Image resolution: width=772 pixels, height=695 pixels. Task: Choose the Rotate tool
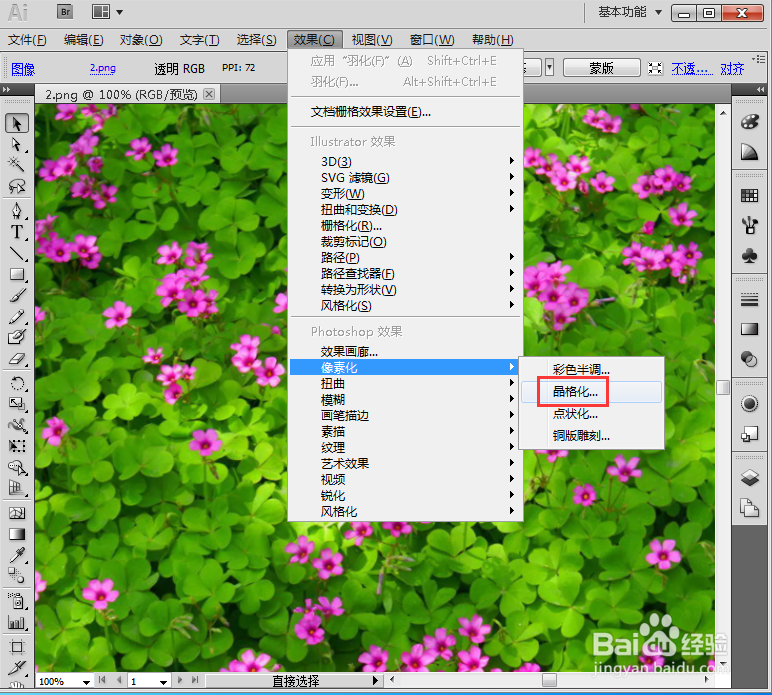pyautogui.click(x=17, y=383)
